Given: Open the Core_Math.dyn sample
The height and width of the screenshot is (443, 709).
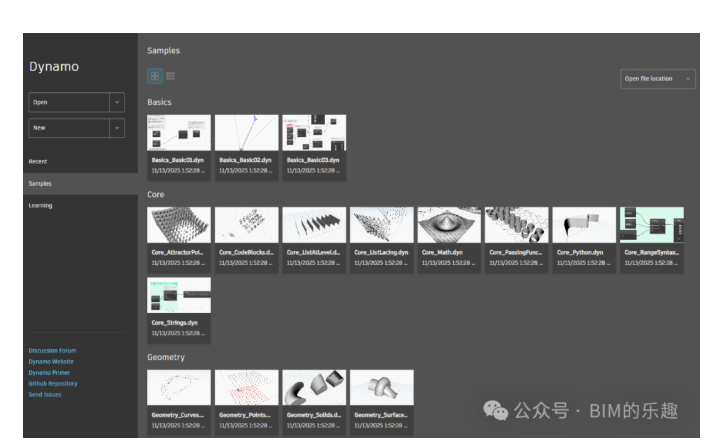Looking at the screenshot, I should [449, 226].
